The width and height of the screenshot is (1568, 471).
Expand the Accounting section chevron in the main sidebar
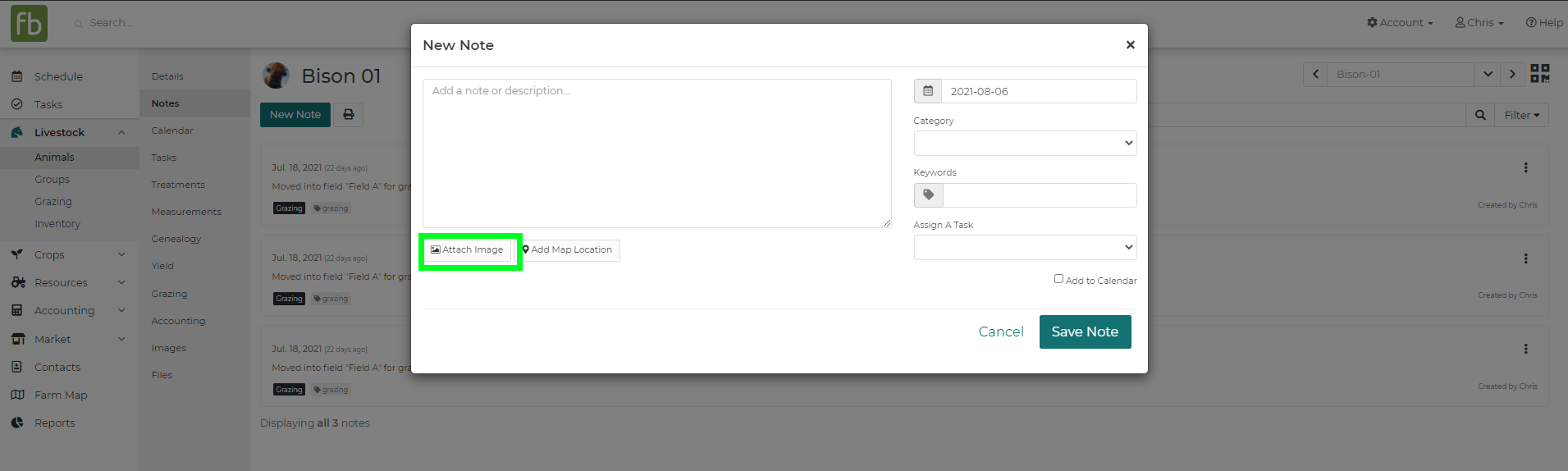121,310
